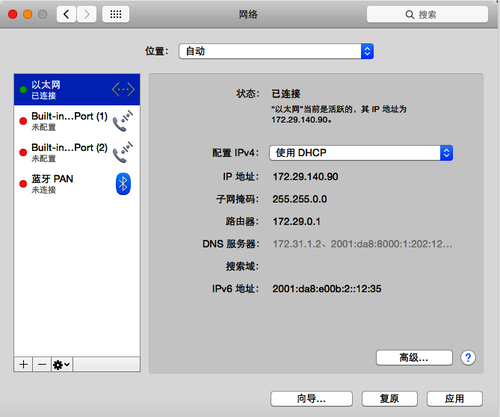Open help with the question mark button
The height and width of the screenshot is (417, 500).
pos(468,358)
